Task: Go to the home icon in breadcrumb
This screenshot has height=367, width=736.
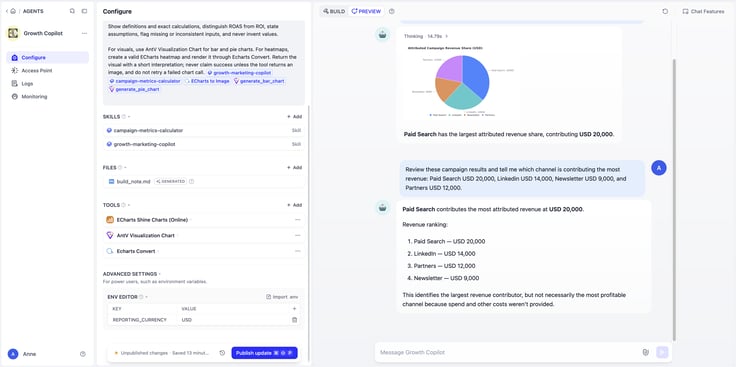Action: click(x=13, y=11)
